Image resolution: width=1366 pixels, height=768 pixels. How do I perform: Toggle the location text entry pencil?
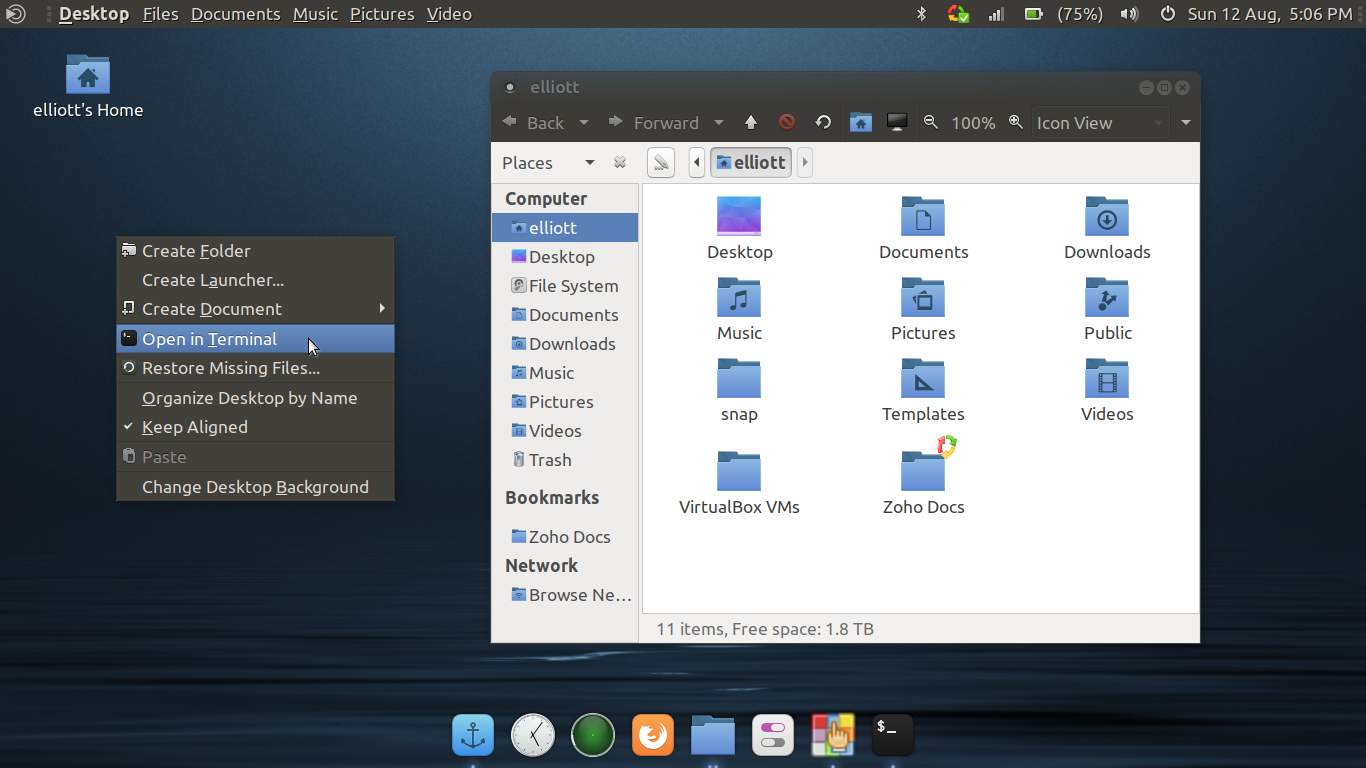[x=661, y=162]
